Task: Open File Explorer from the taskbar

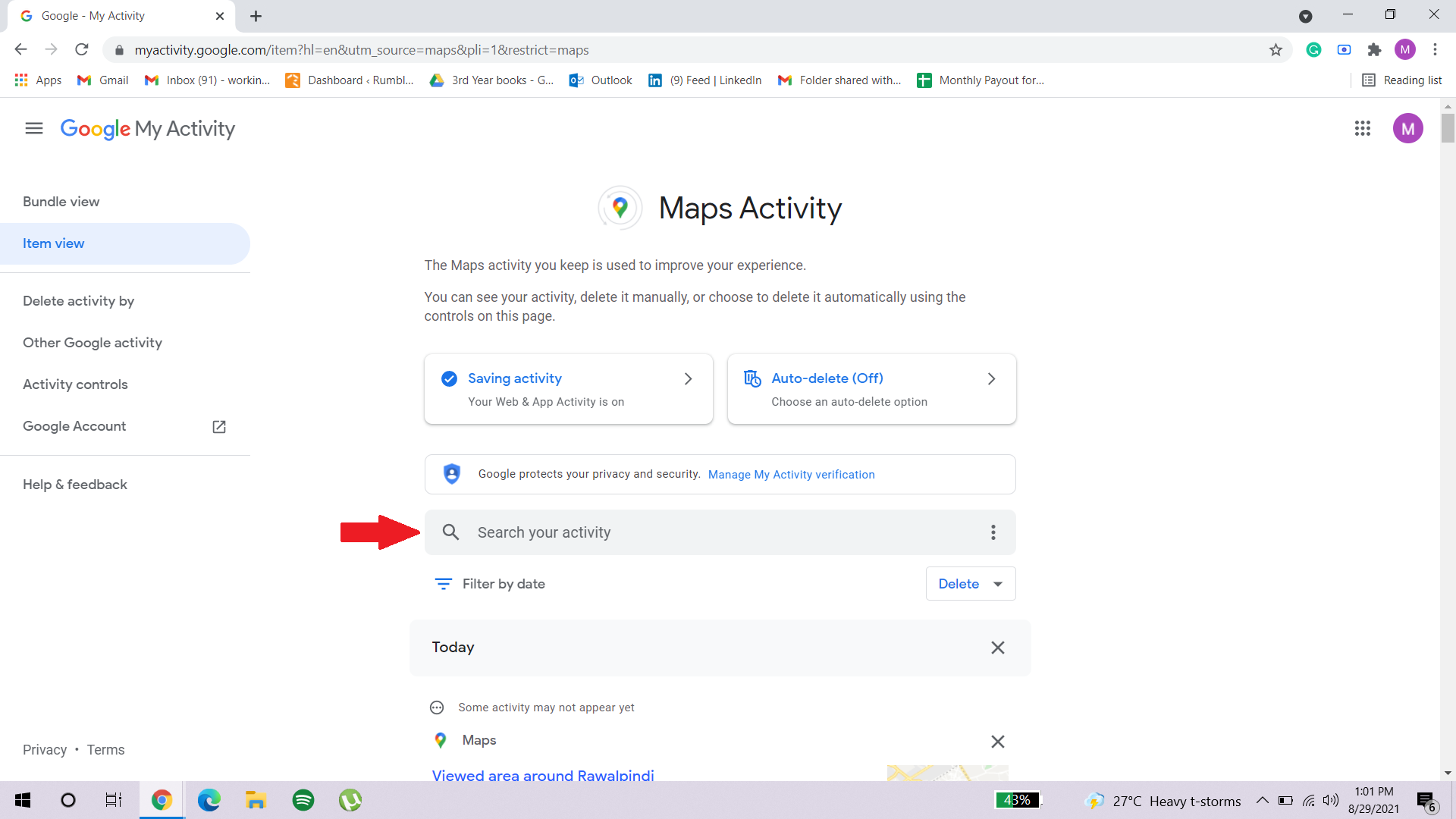Action: (256, 800)
